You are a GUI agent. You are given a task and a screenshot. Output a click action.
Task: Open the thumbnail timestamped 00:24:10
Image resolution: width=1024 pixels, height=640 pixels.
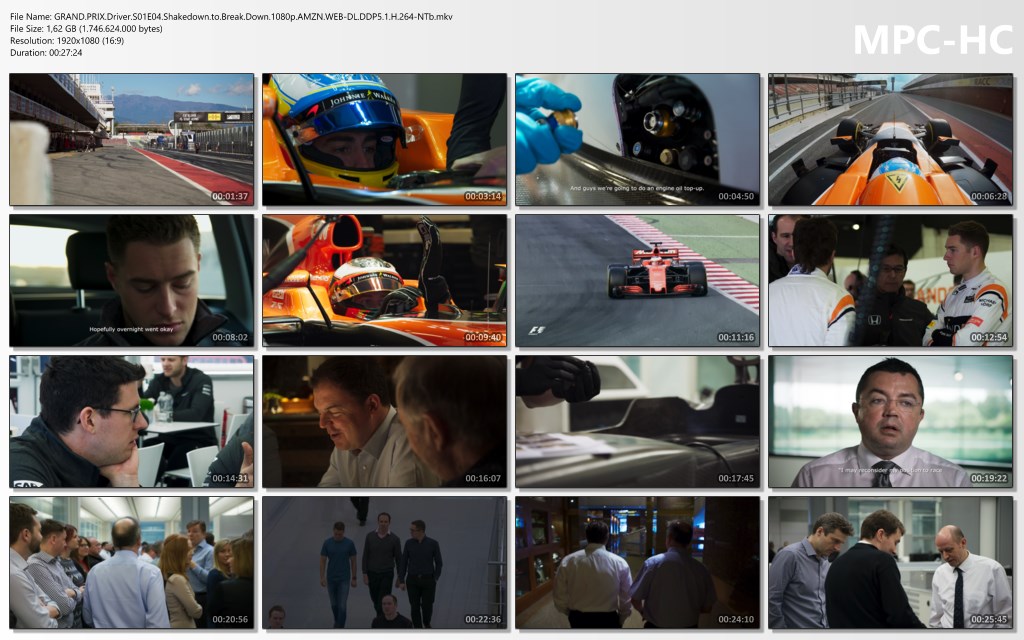coord(637,562)
